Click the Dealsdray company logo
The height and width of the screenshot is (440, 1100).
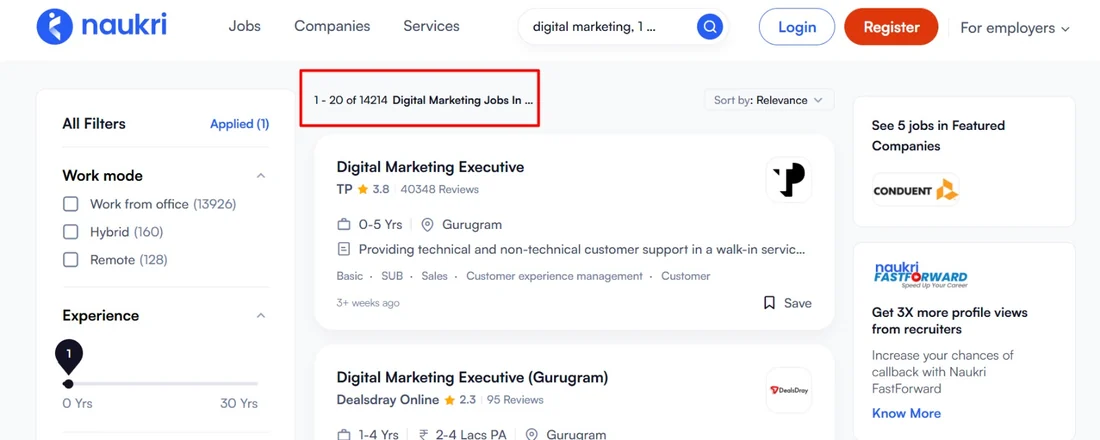click(789, 390)
